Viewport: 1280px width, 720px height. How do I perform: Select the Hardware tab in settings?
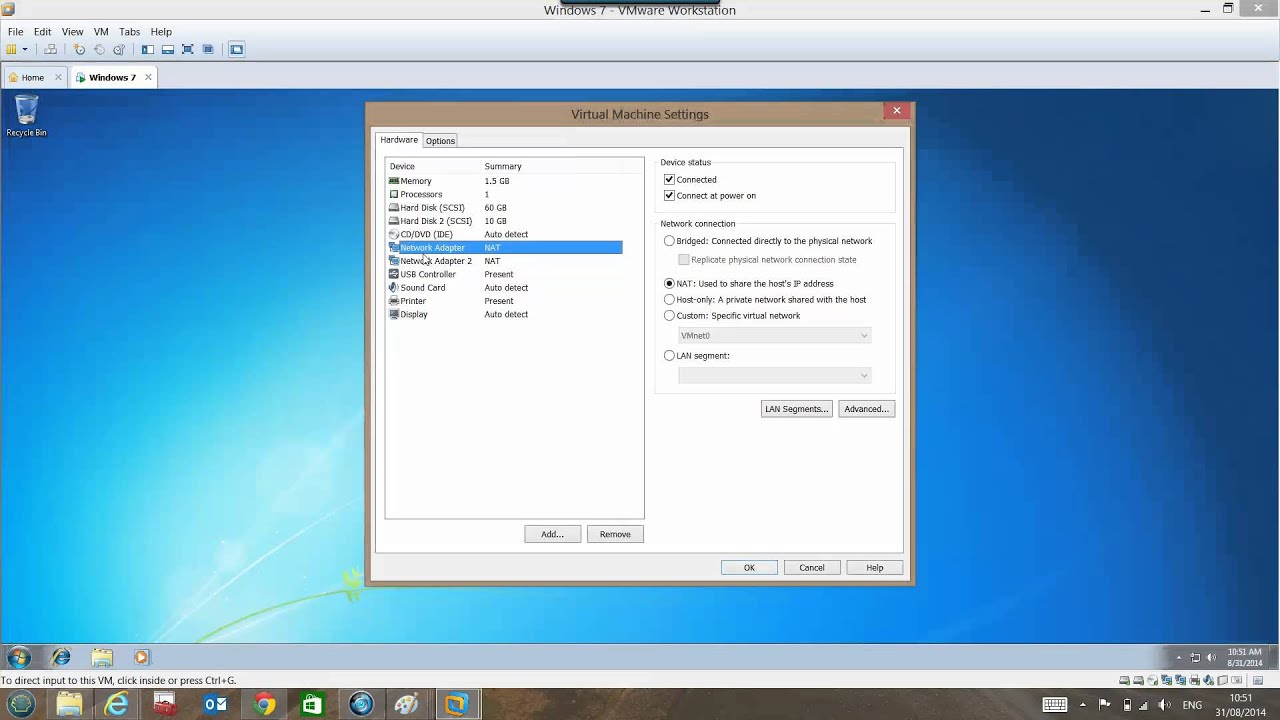[x=399, y=140]
